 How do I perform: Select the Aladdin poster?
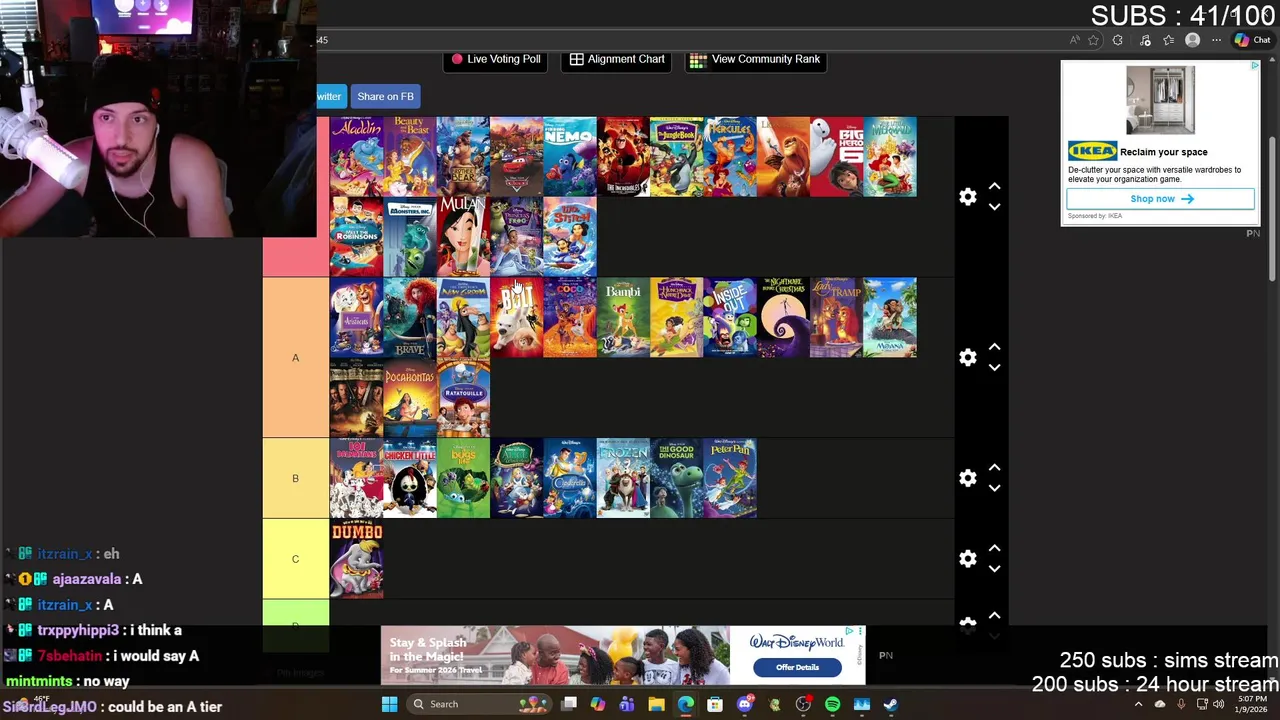356,157
